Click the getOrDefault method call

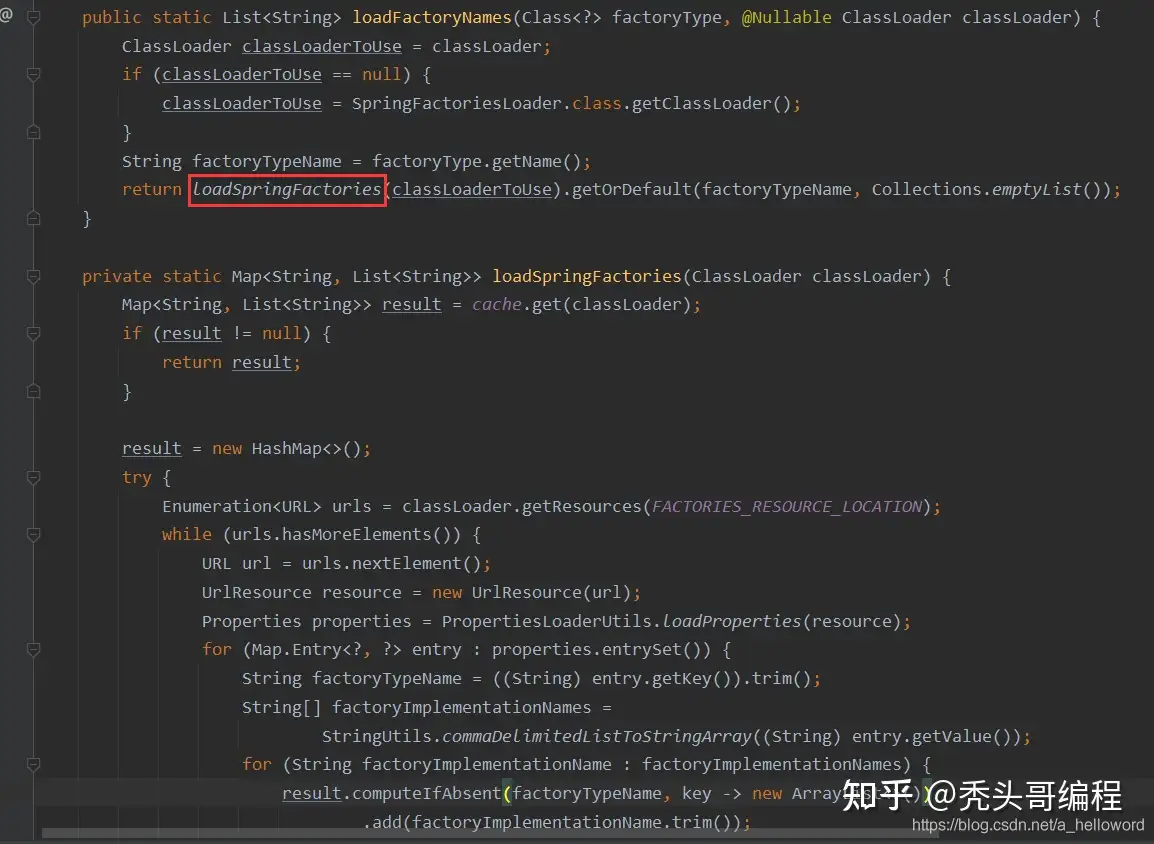[x=631, y=190]
